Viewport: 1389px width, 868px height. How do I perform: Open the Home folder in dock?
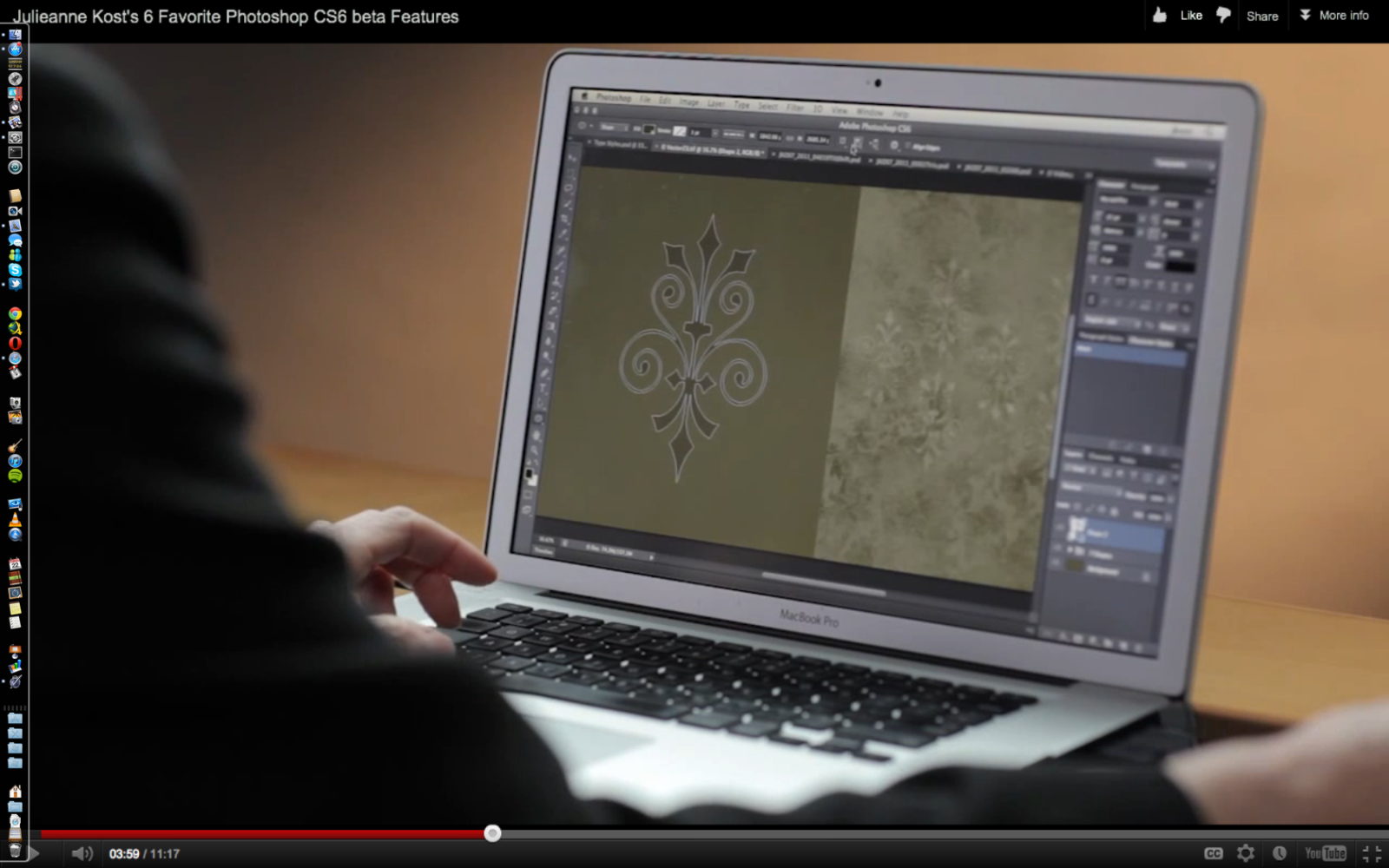(15, 792)
